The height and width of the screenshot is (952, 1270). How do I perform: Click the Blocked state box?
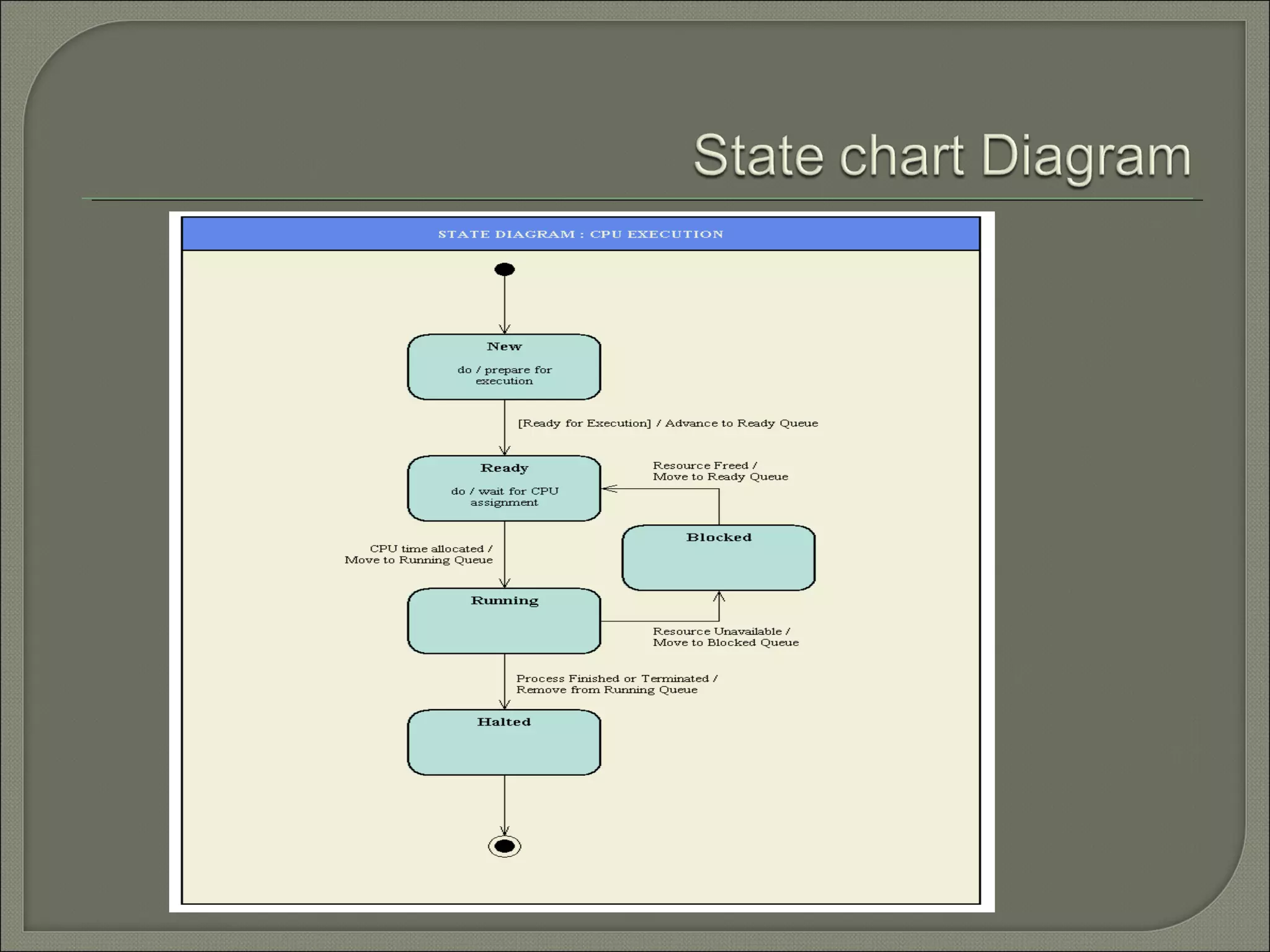718,558
